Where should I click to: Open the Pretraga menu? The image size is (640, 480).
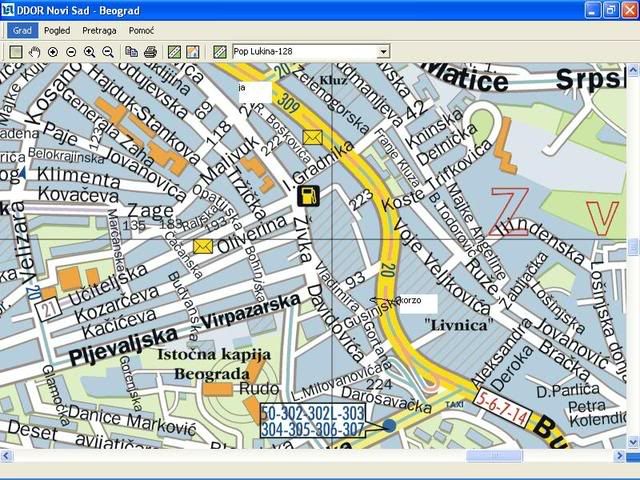pos(99,30)
